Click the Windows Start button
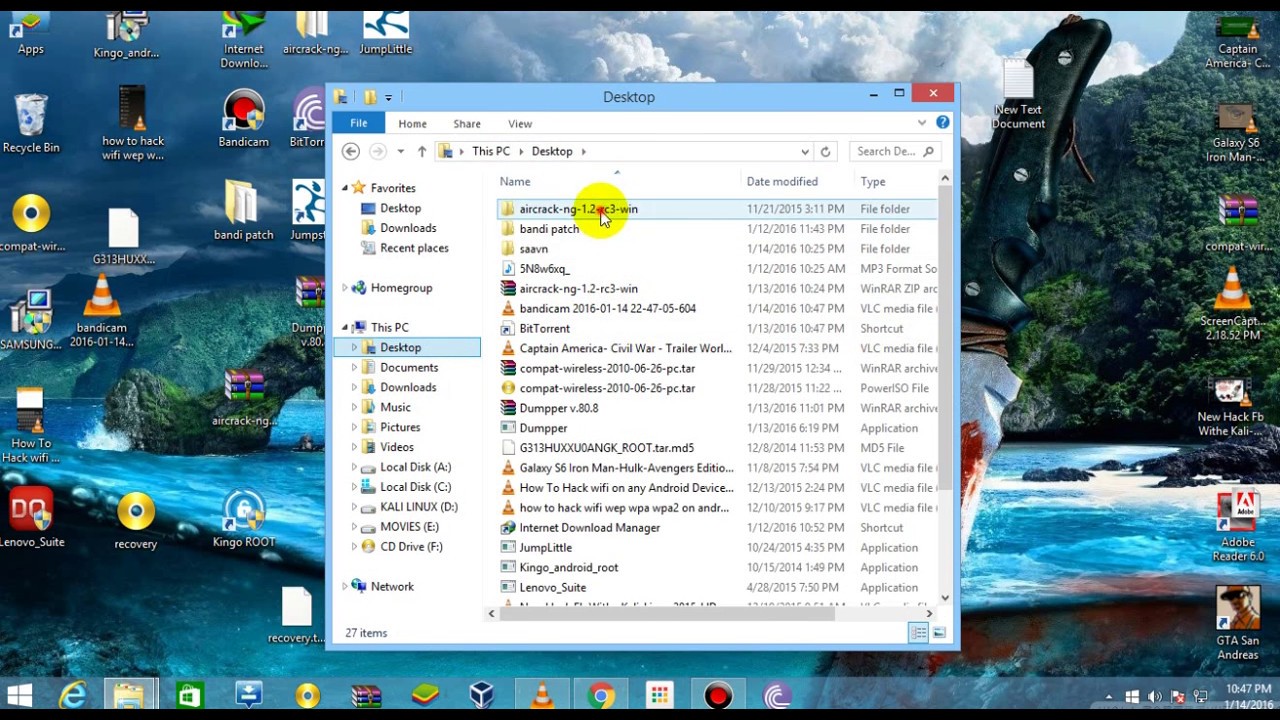The width and height of the screenshot is (1280, 720). pyautogui.click(x=19, y=695)
